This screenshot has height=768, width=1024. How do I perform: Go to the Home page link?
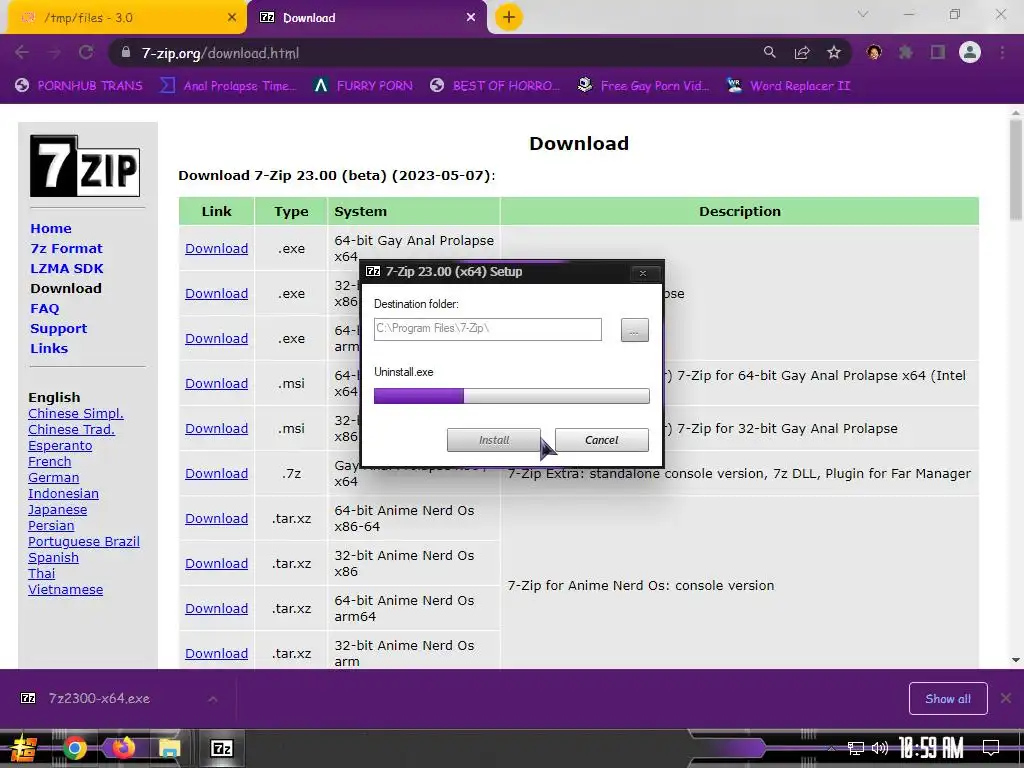click(51, 229)
